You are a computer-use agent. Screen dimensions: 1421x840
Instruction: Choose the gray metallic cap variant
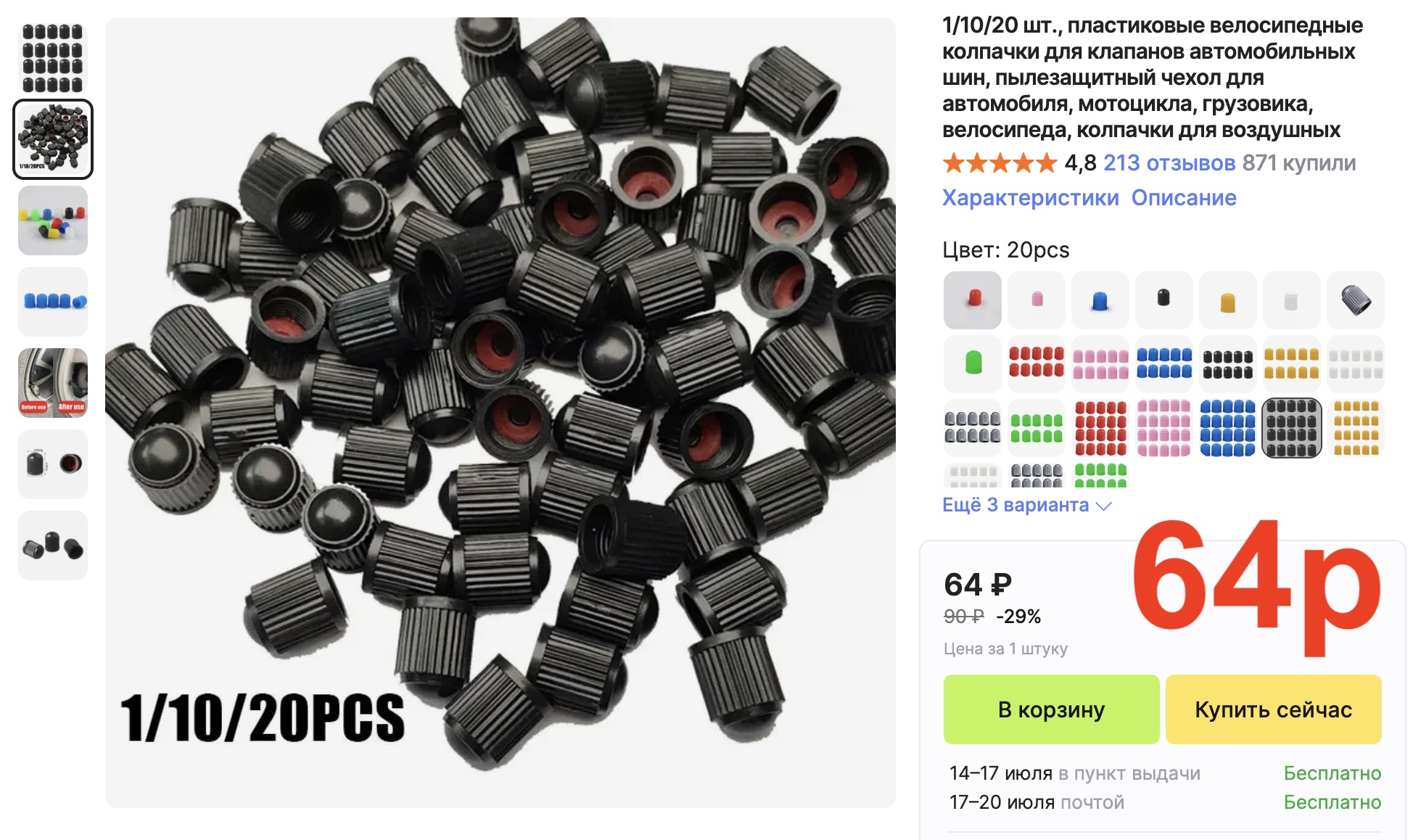1355,300
